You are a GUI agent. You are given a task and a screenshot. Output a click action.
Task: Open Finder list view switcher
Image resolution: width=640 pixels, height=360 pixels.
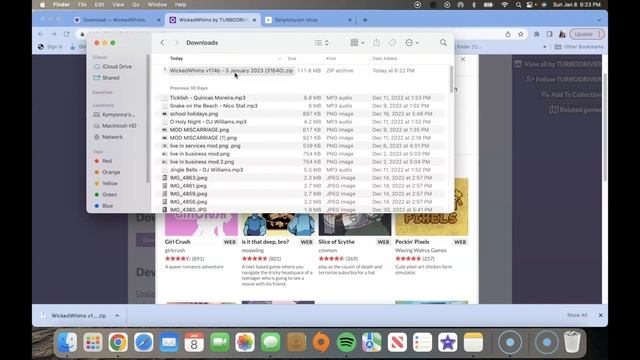click(322, 42)
